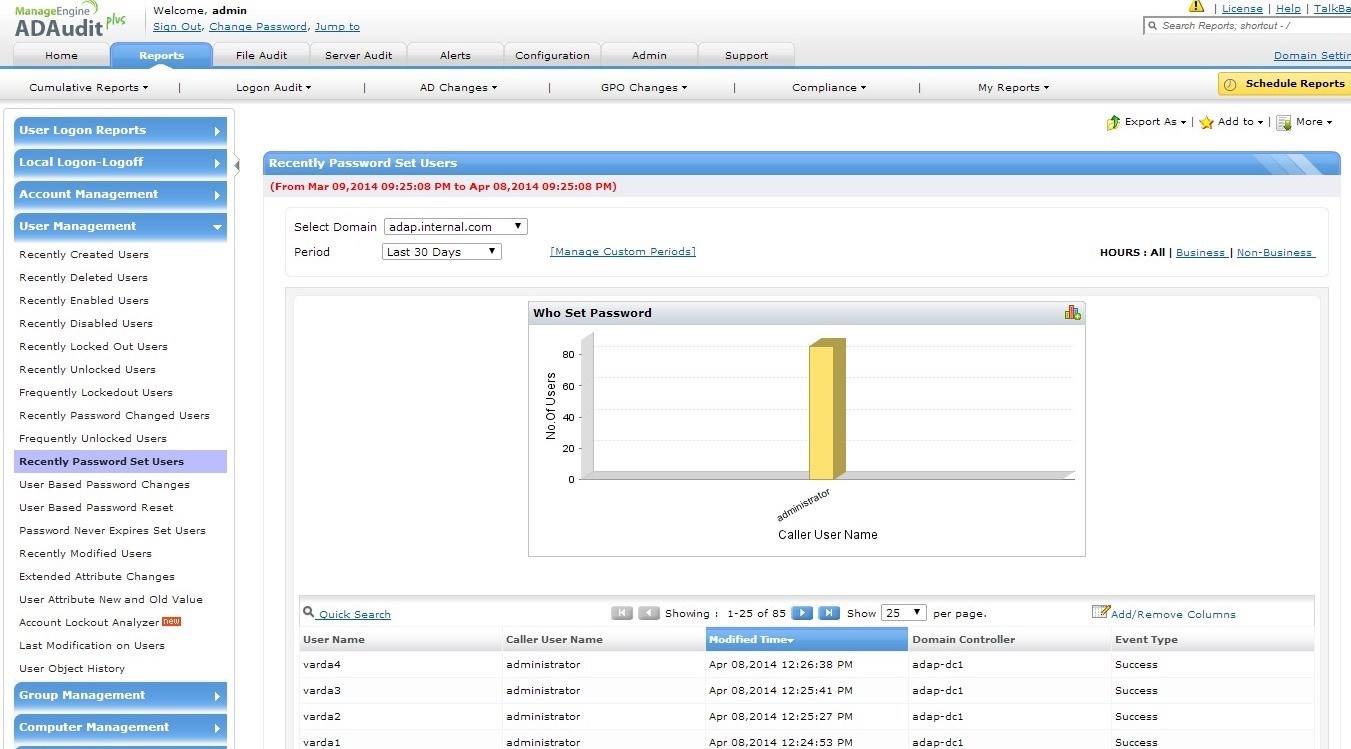Show Business hours only
The image size is (1351, 749).
tap(1200, 253)
